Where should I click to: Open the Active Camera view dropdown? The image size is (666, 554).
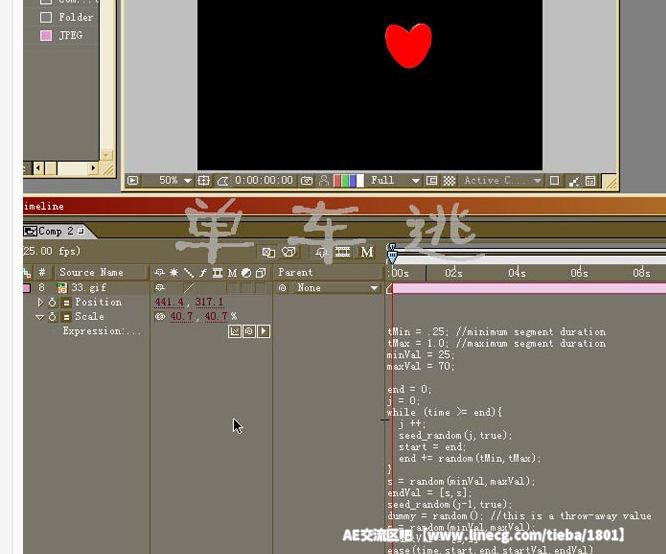click(x=502, y=181)
